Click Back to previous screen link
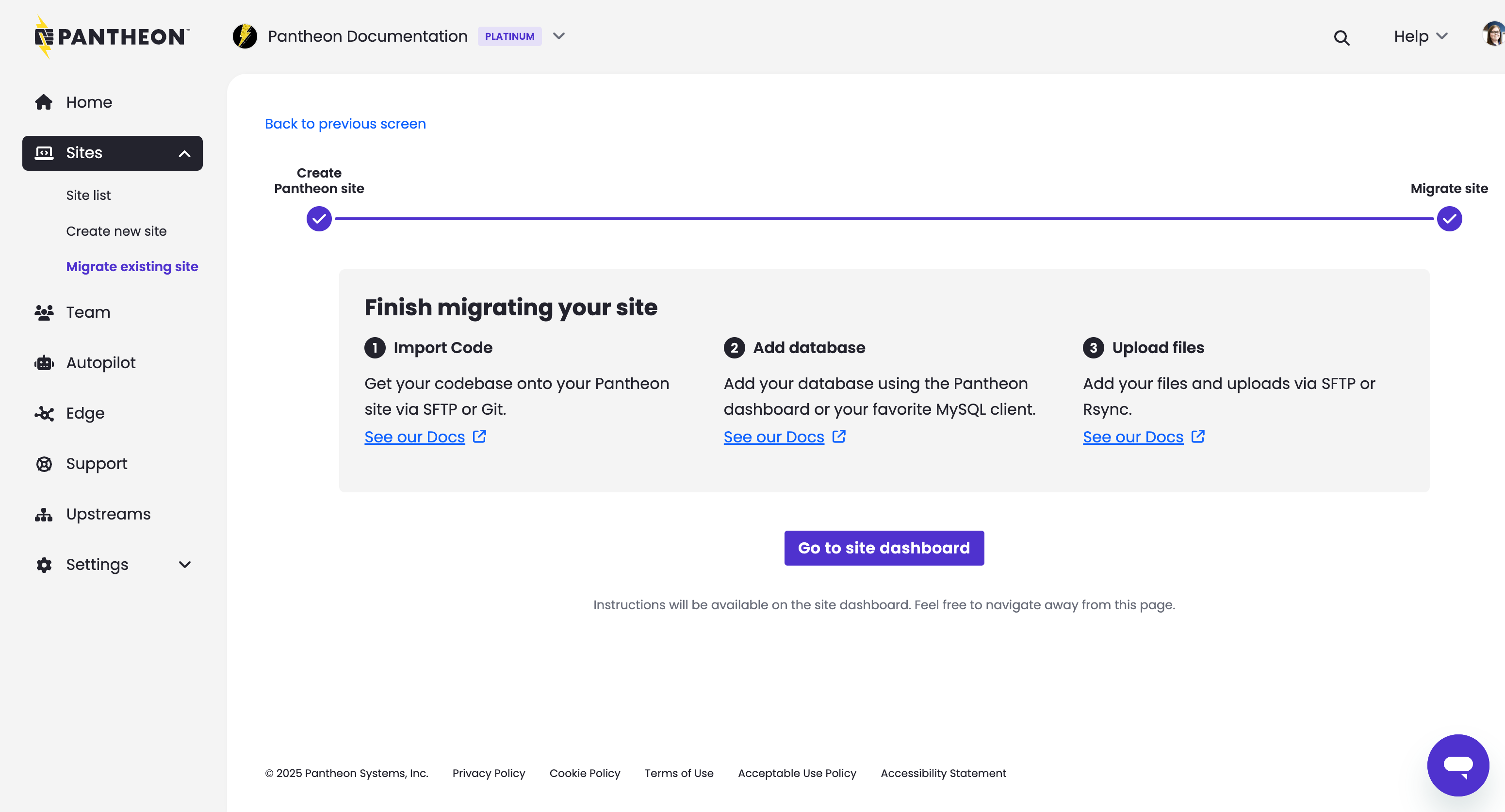This screenshot has height=812, width=1505. pyautogui.click(x=344, y=123)
